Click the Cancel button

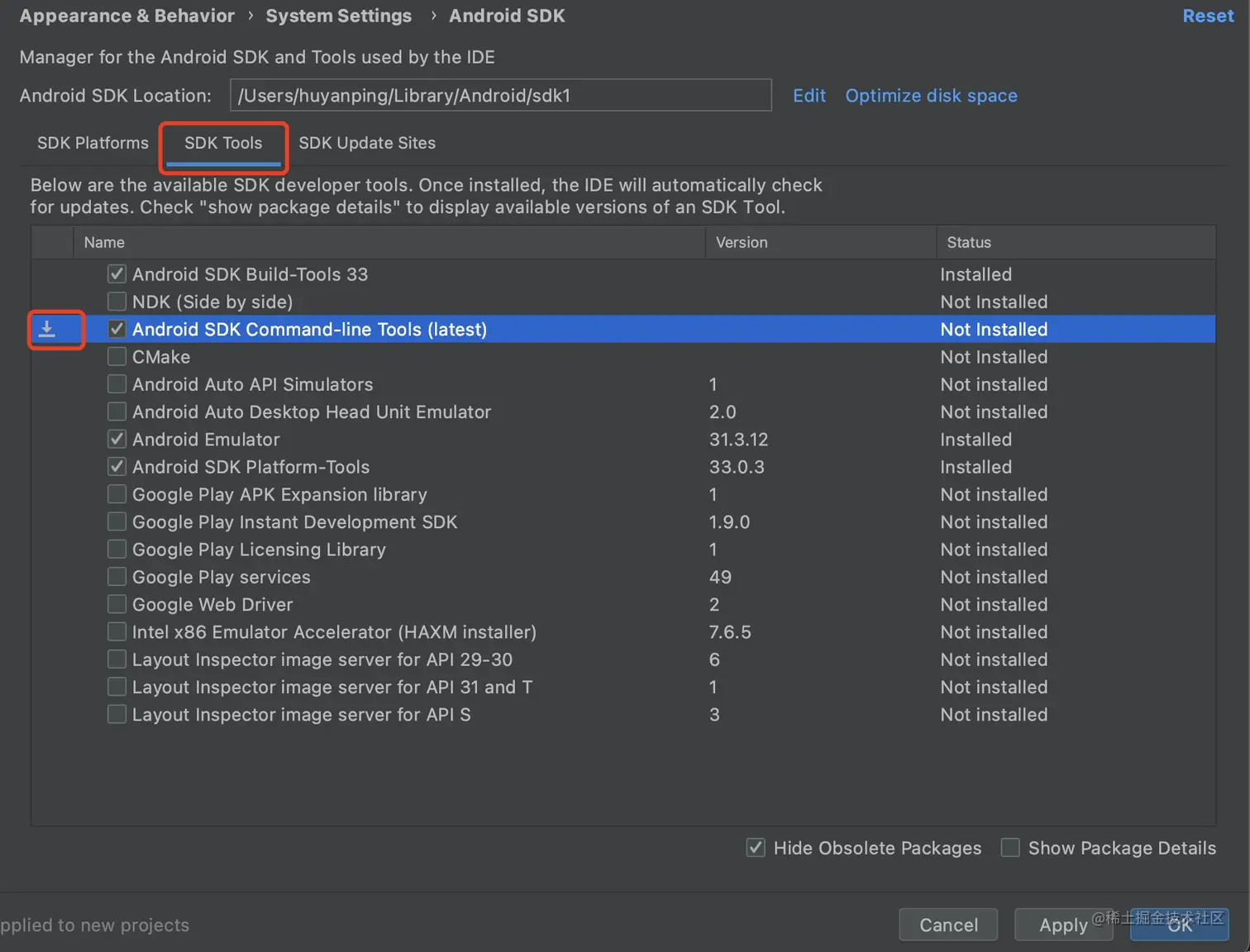(x=948, y=925)
